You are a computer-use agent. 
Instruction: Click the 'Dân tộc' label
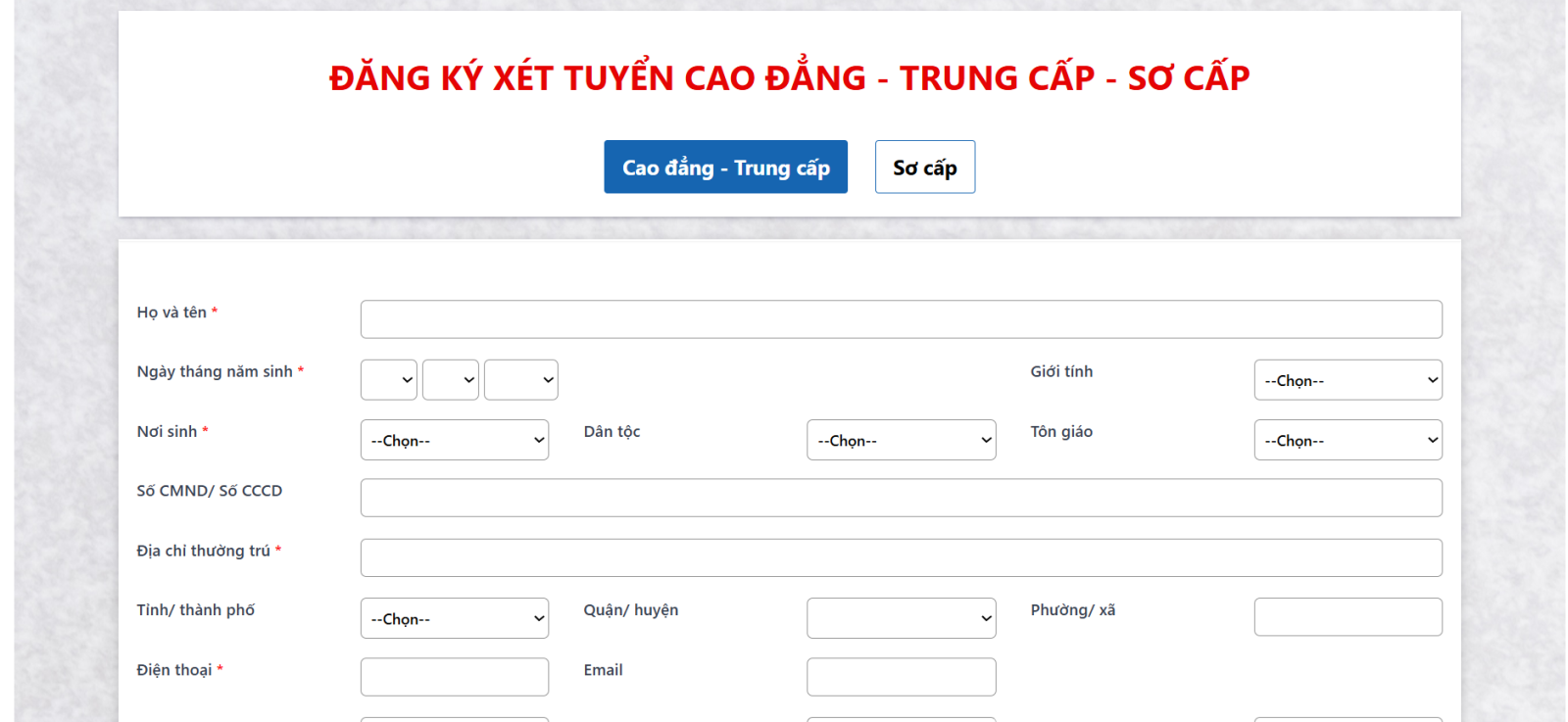[612, 431]
